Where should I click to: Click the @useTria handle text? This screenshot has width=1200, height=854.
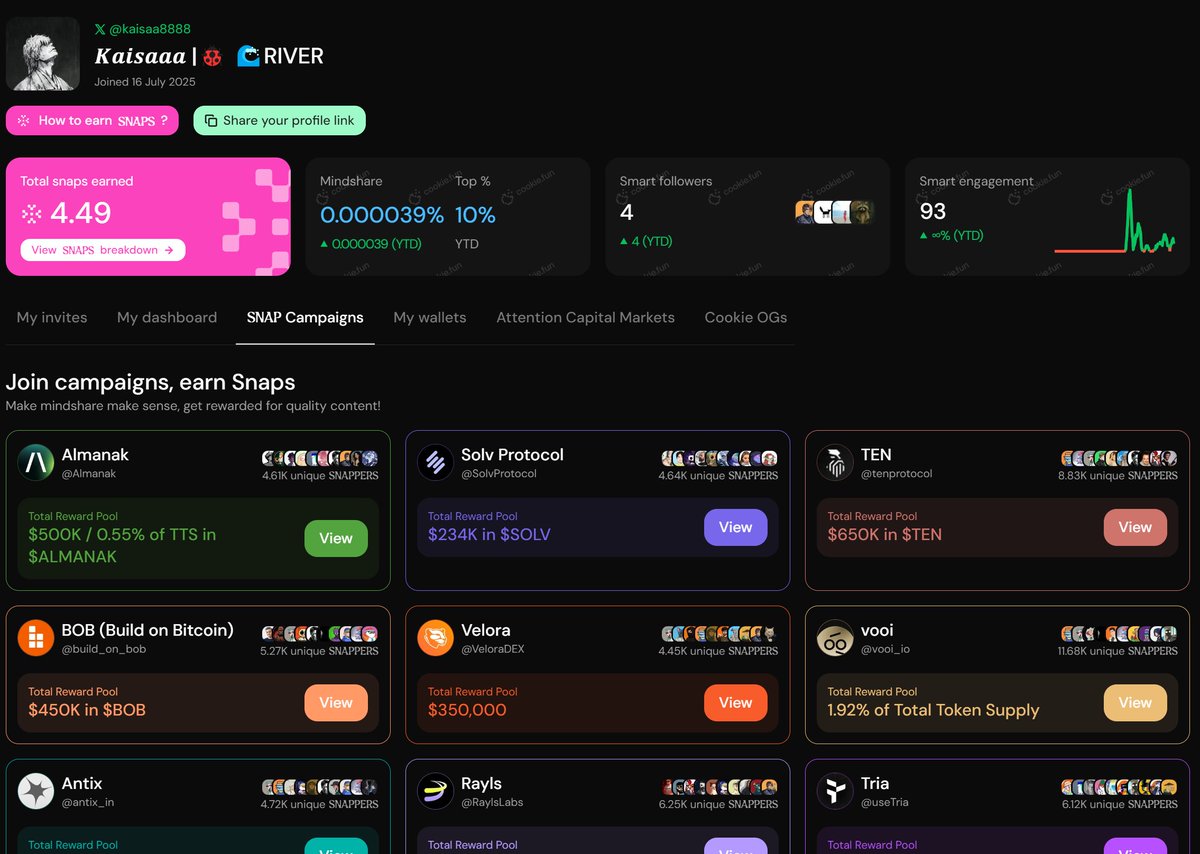click(x=887, y=803)
